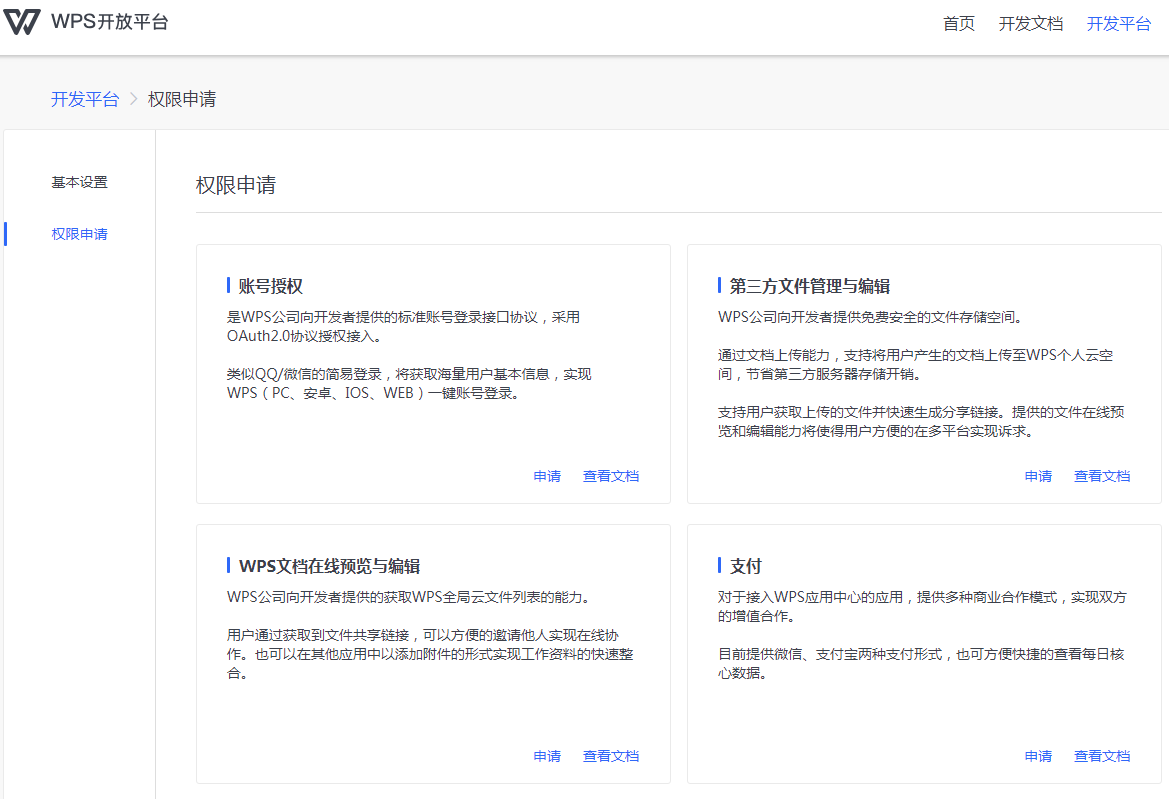
Task: Click the 开发平台 breadcrumb link
Action: point(85,99)
